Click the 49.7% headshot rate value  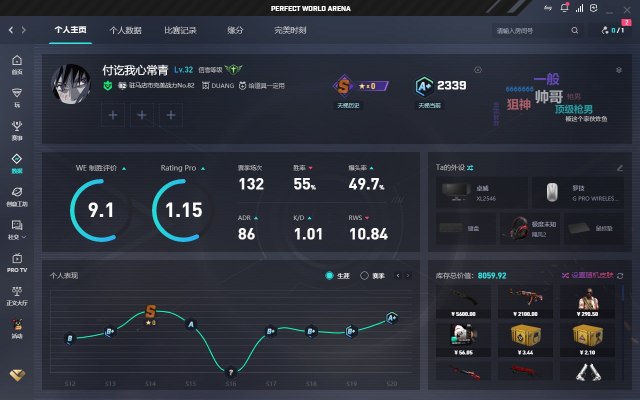pos(366,184)
